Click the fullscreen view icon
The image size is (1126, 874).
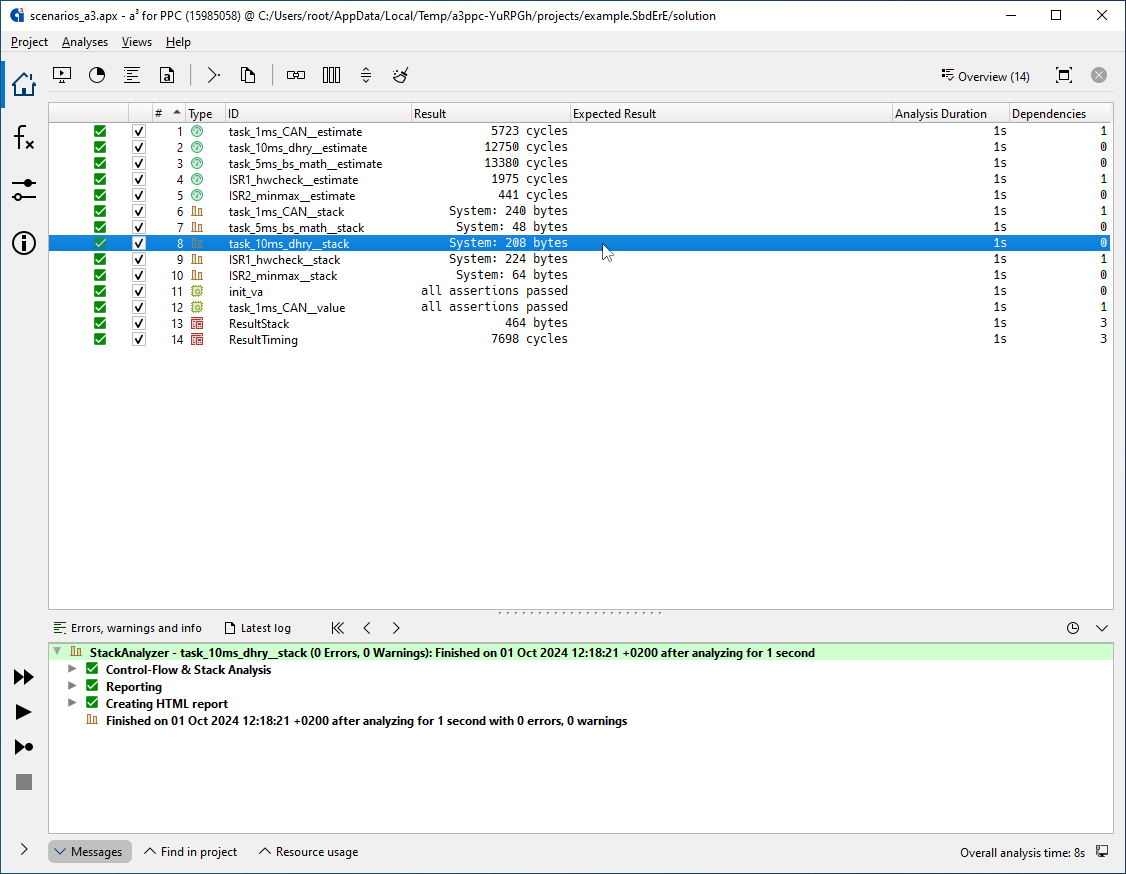point(1064,75)
